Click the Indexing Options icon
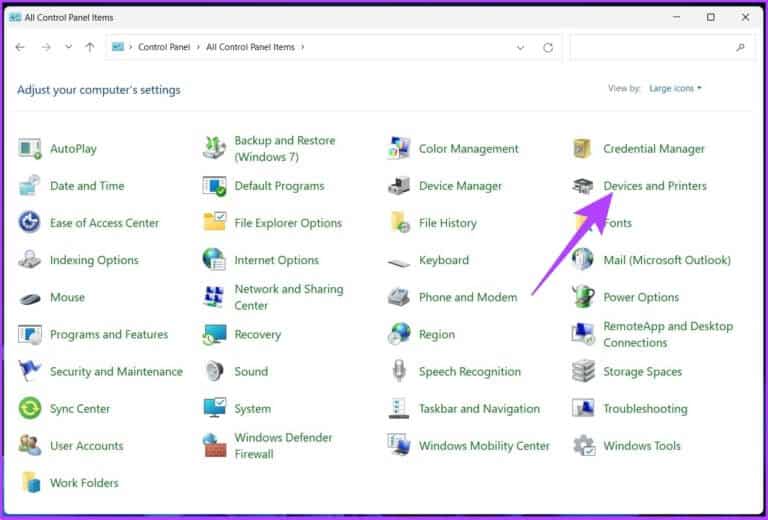The image size is (768, 520). pos(29,260)
